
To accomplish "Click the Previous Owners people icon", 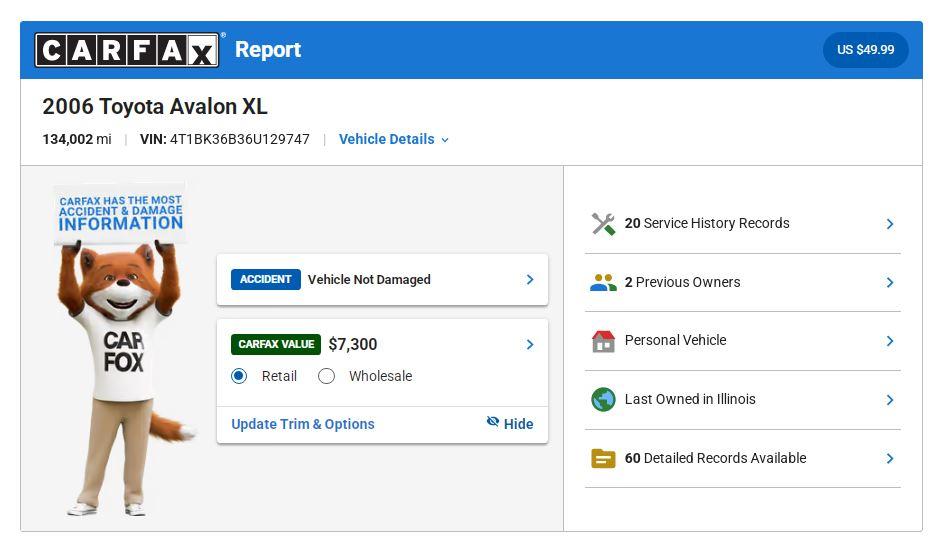I will click(603, 283).
